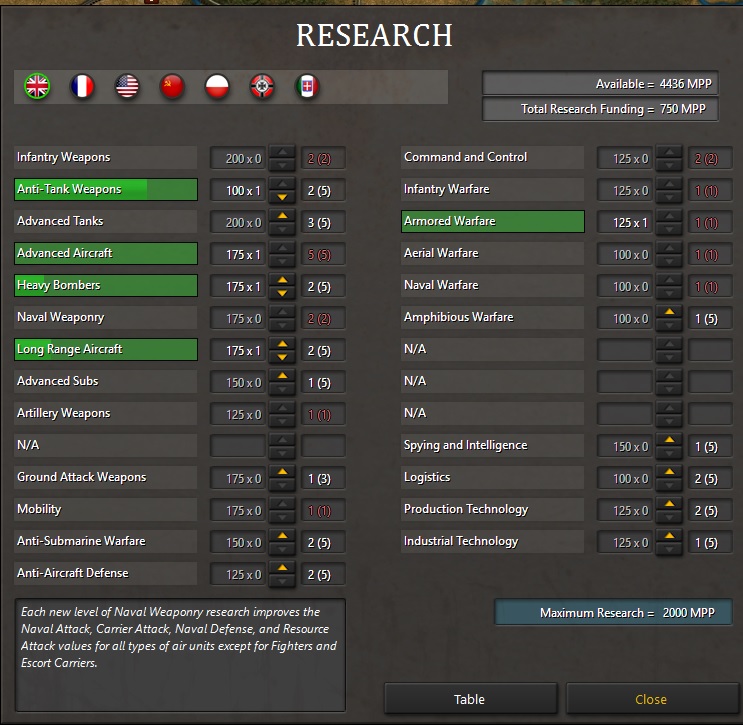Select Artillery Weapons research row
743x725 pixels.
(x=105, y=413)
